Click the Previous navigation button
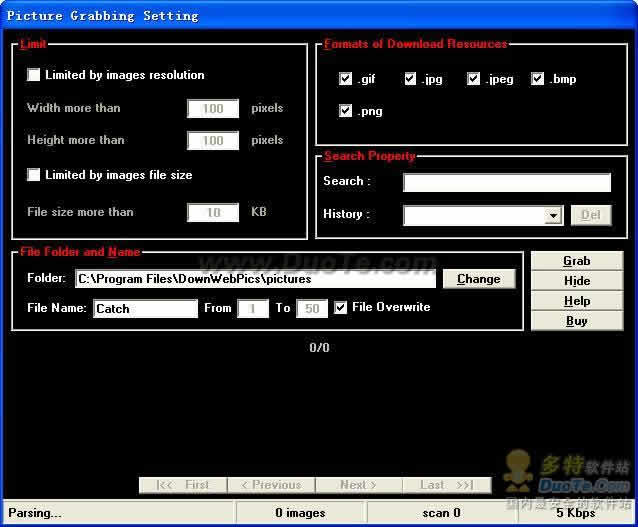 click(x=271, y=485)
